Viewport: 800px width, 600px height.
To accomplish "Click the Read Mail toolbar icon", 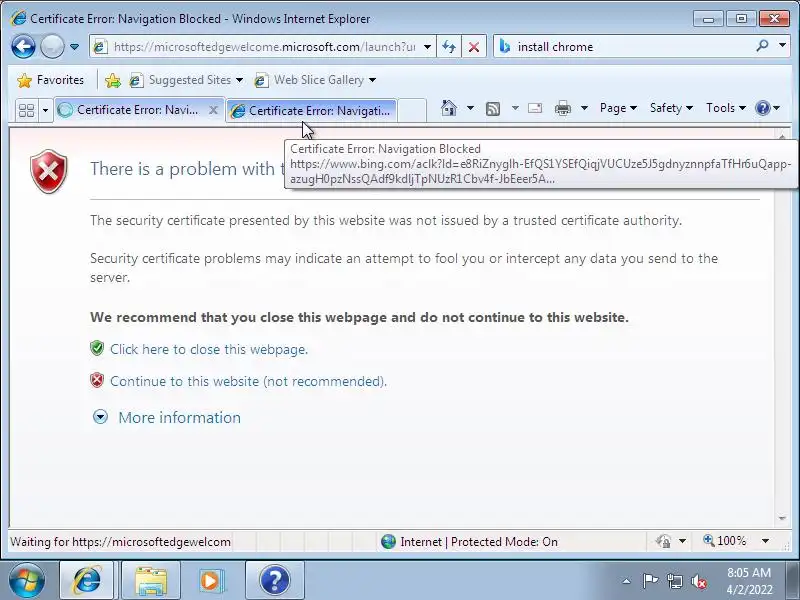I will (535, 108).
